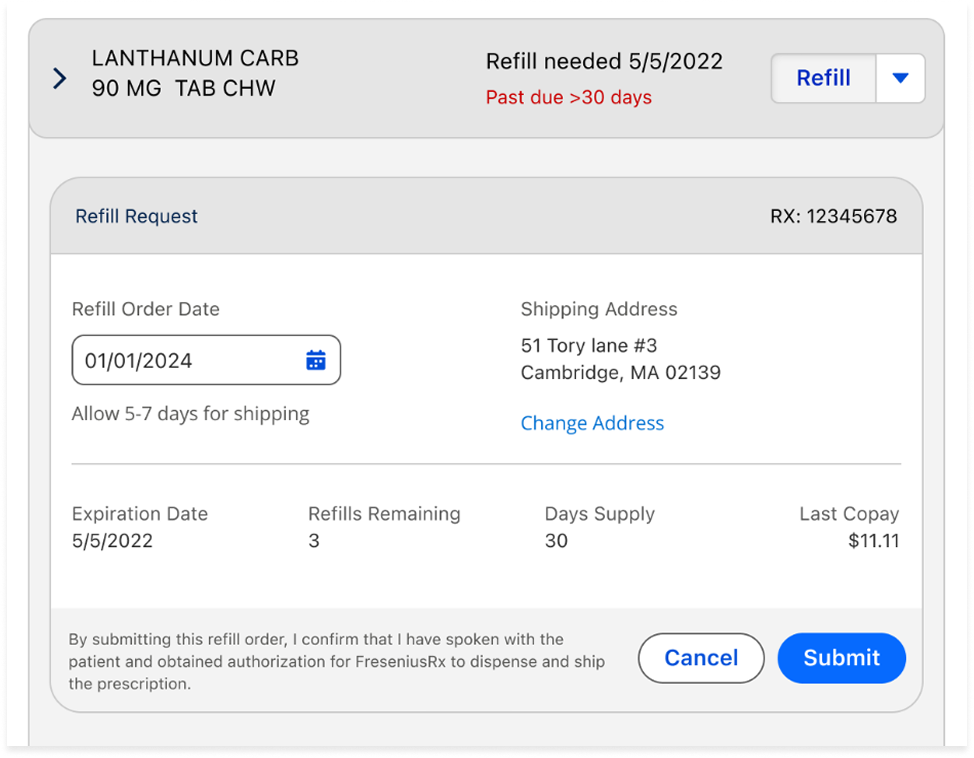Open the calendar date picker icon
974x758 pixels.
click(316, 360)
